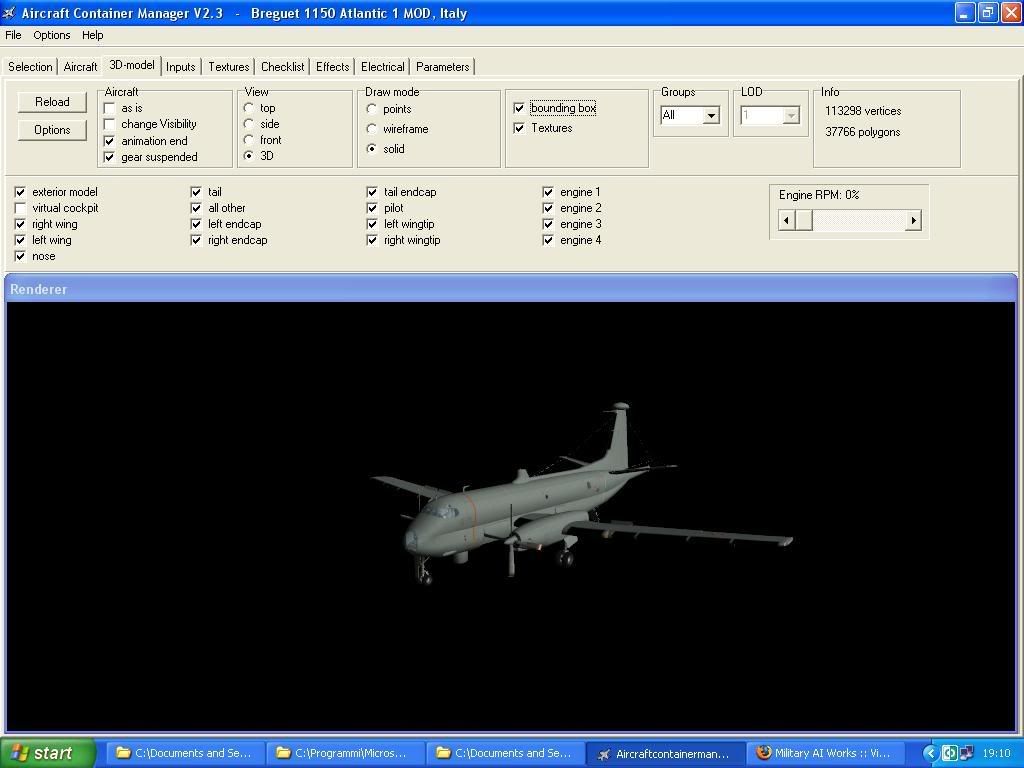The height and width of the screenshot is (768, 1024).
Task: Toggle the gear suspended checkbox
Action: 110,157
